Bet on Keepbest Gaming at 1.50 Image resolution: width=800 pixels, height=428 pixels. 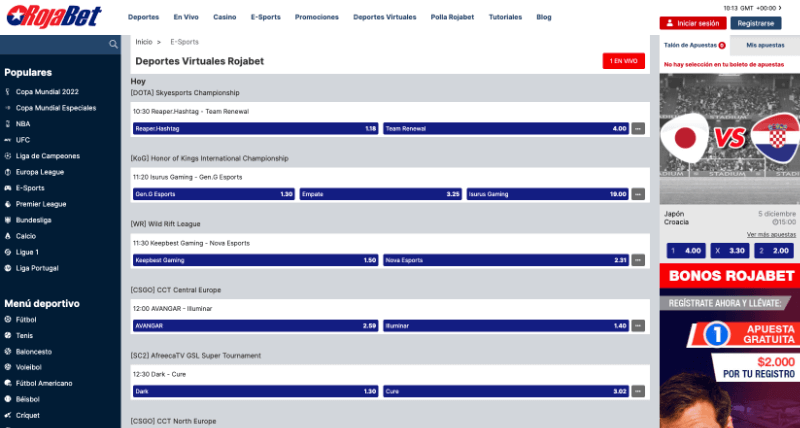256,260
